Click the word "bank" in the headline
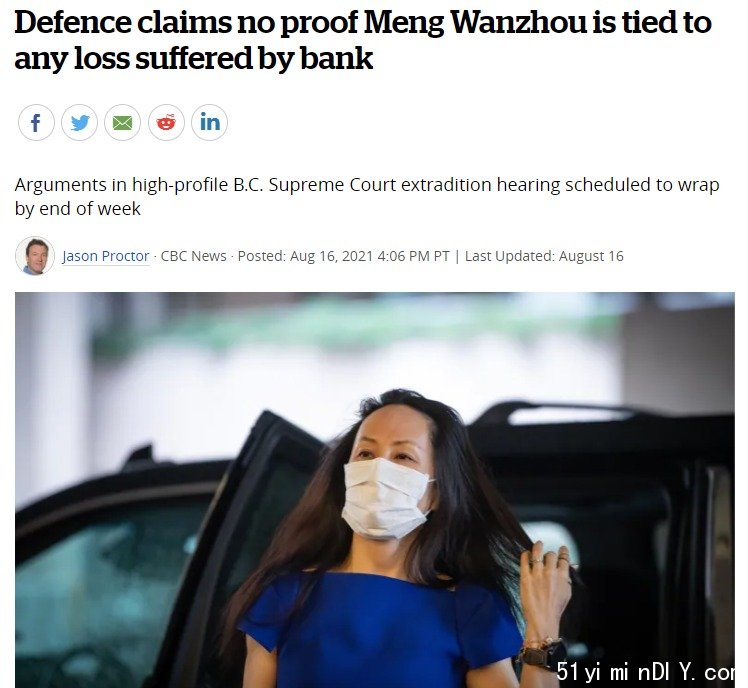748x688 pixels. pos(336,59)
